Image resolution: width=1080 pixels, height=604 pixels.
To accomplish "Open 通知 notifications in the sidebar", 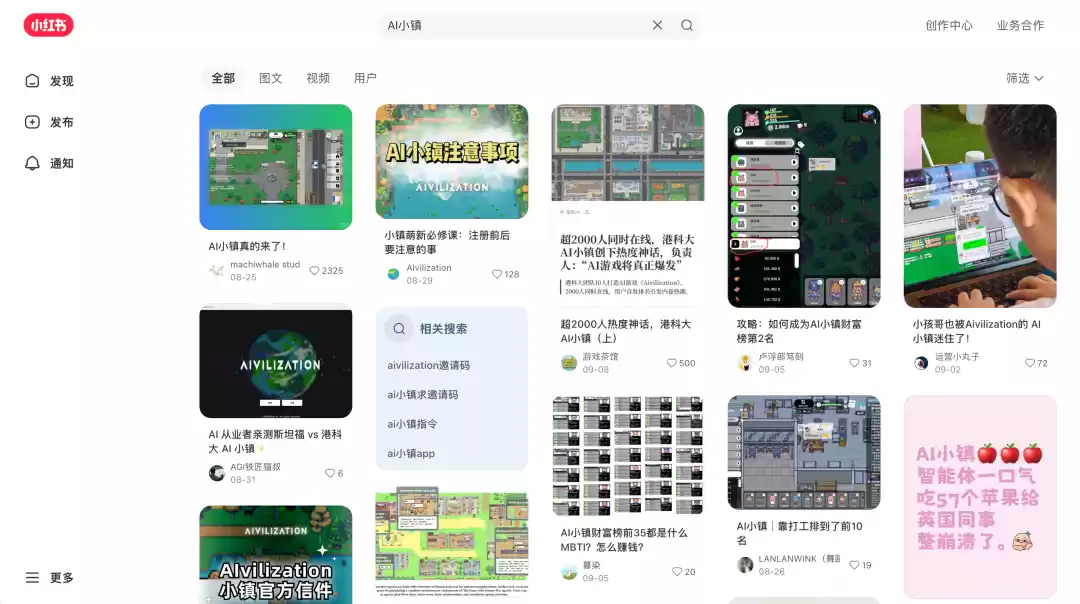I will pyautogui.click(x=50, y=163).
